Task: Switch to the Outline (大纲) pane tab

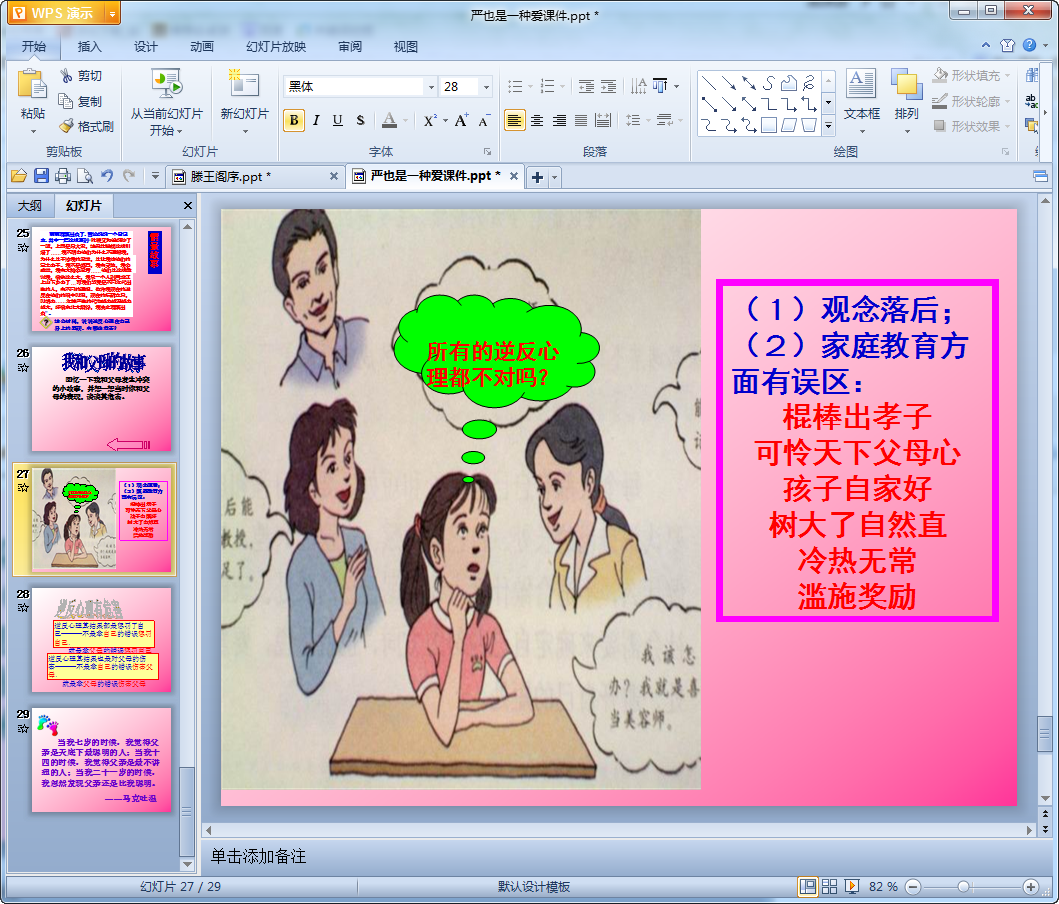Action: coord(29,205)
